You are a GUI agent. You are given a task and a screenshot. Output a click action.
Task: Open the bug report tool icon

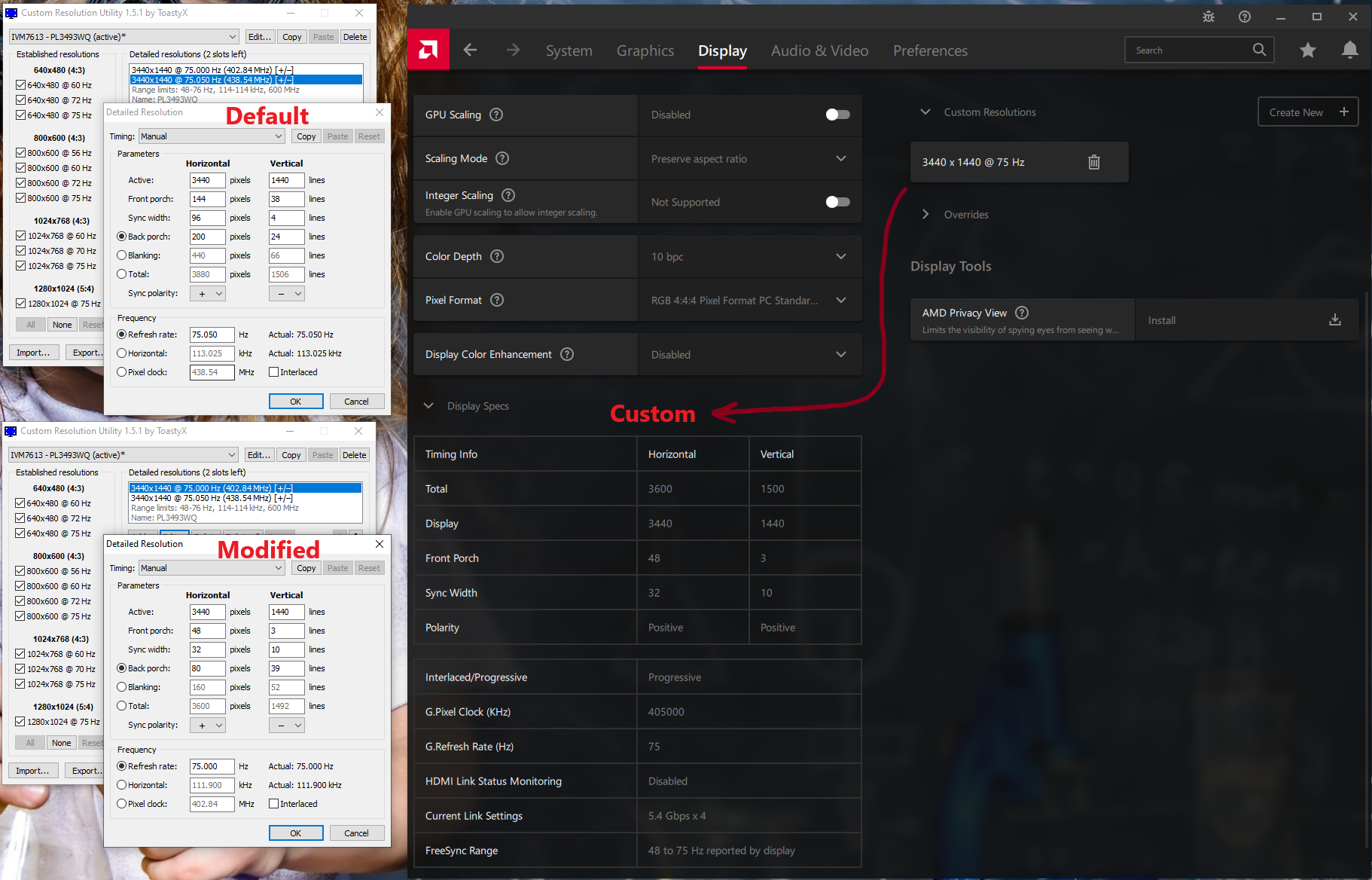1209,17
